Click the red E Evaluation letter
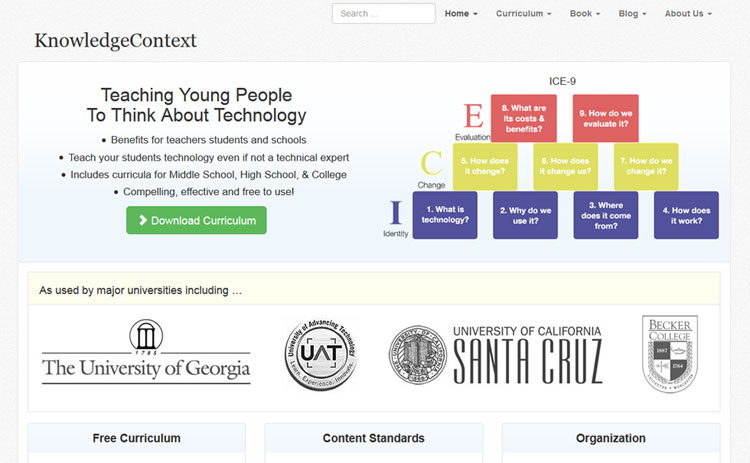The height and width of the screenshot is (463, 750). [x=473, y=115]
